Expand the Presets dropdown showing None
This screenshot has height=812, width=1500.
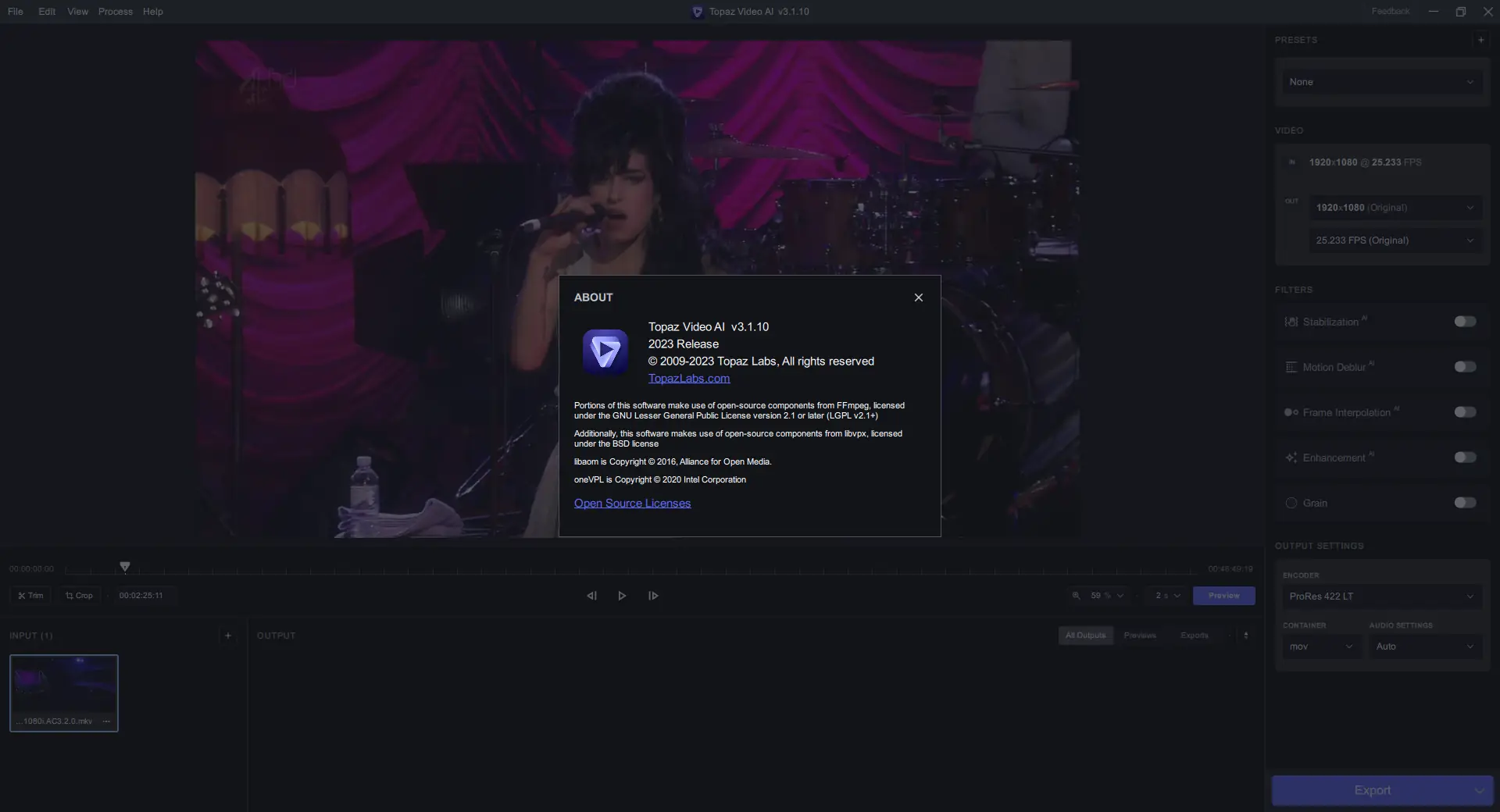click(x=1381, y=82)
